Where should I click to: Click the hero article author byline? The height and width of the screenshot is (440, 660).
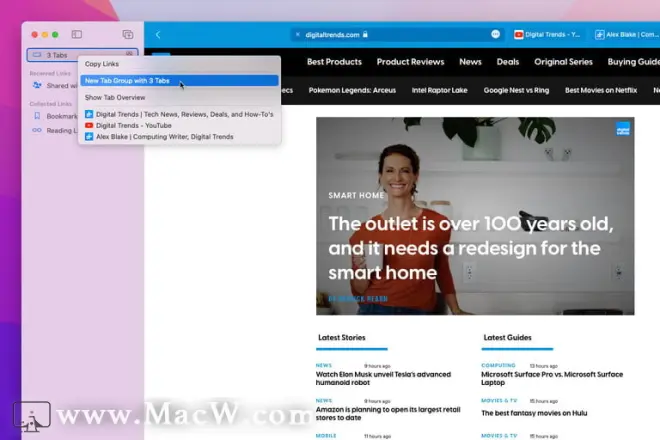pyautogui.click(x=358, y=299)
